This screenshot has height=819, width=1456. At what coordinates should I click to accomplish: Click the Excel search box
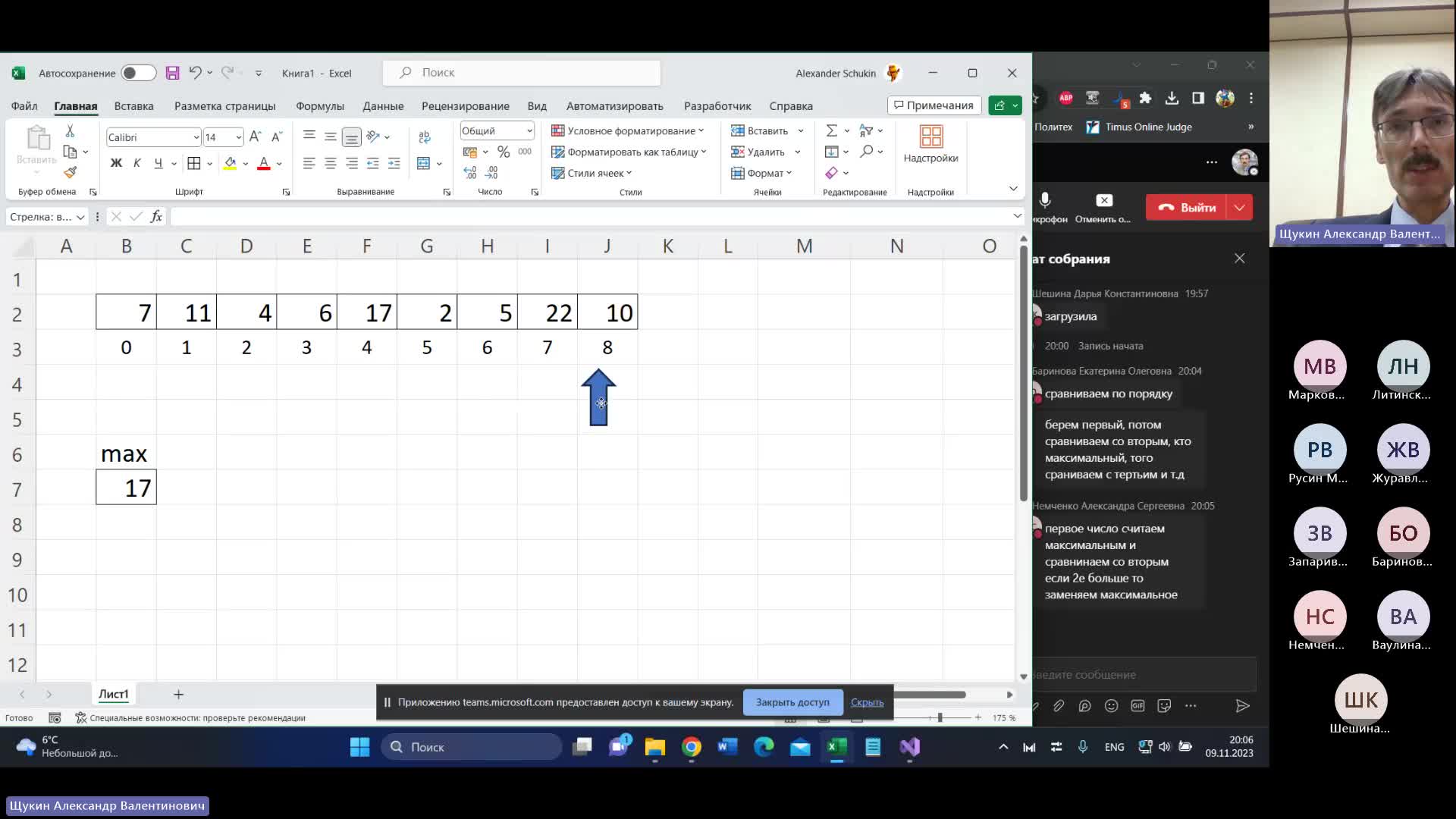pyautogui.click(x=522, y=73)
